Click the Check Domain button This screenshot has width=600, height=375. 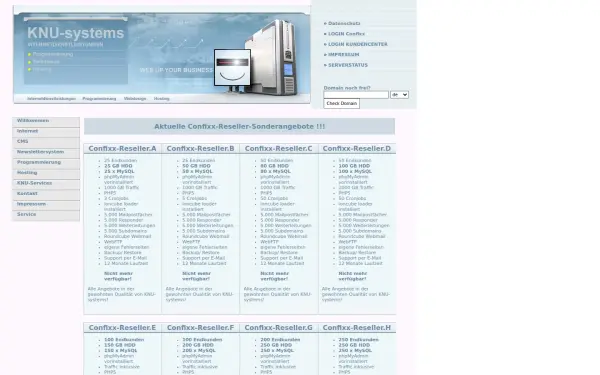[x=342, y=103]
